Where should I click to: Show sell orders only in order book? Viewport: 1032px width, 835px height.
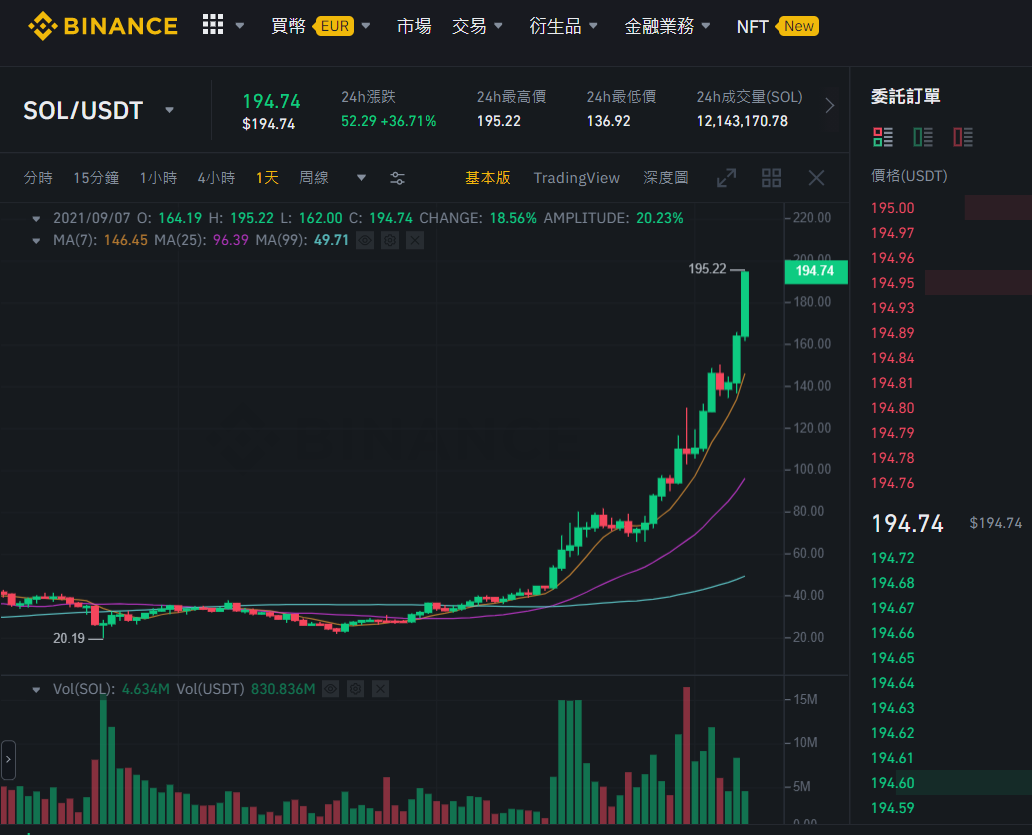click(963, 137)
